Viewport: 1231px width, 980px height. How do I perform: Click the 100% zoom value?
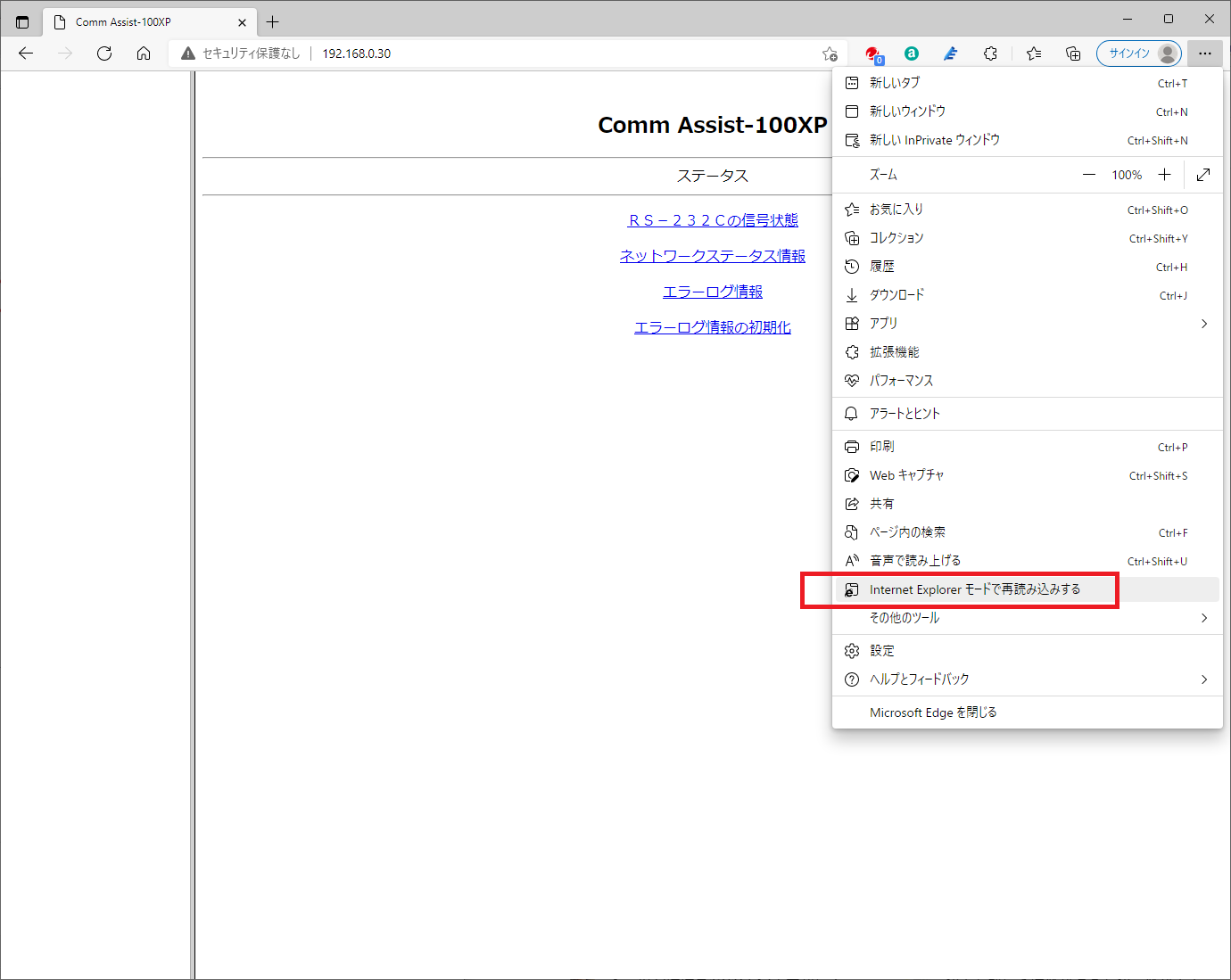tap(1127, 175)
